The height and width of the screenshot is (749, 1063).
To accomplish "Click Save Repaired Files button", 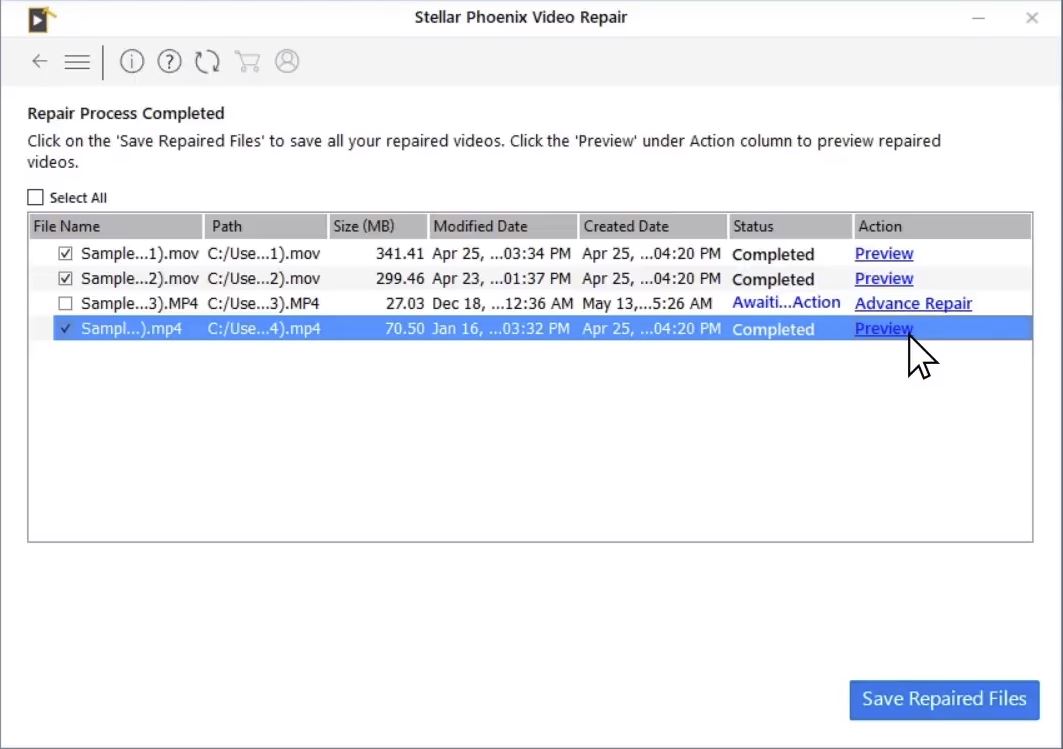I will [x=944, y=700].
